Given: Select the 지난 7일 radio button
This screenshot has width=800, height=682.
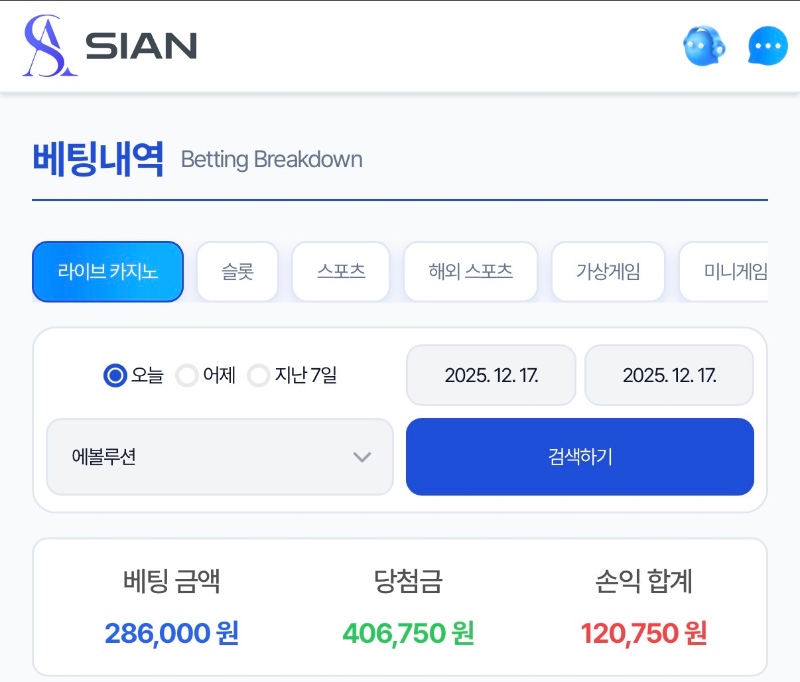Looking at the screenshot, I should (x=259, y=376).
